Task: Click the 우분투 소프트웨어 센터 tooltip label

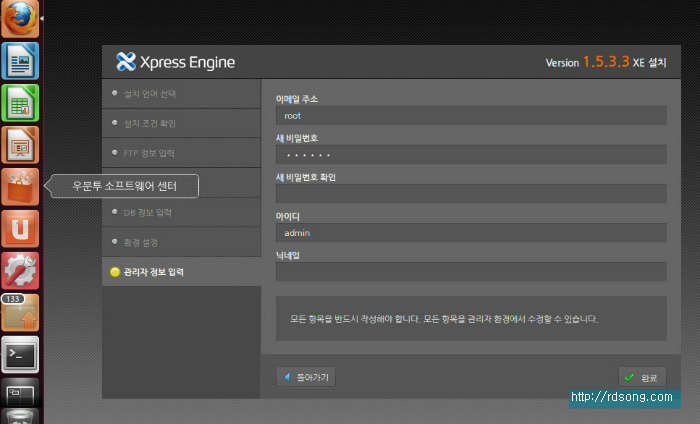Action: pyautogui.click(x=125, y=186)
